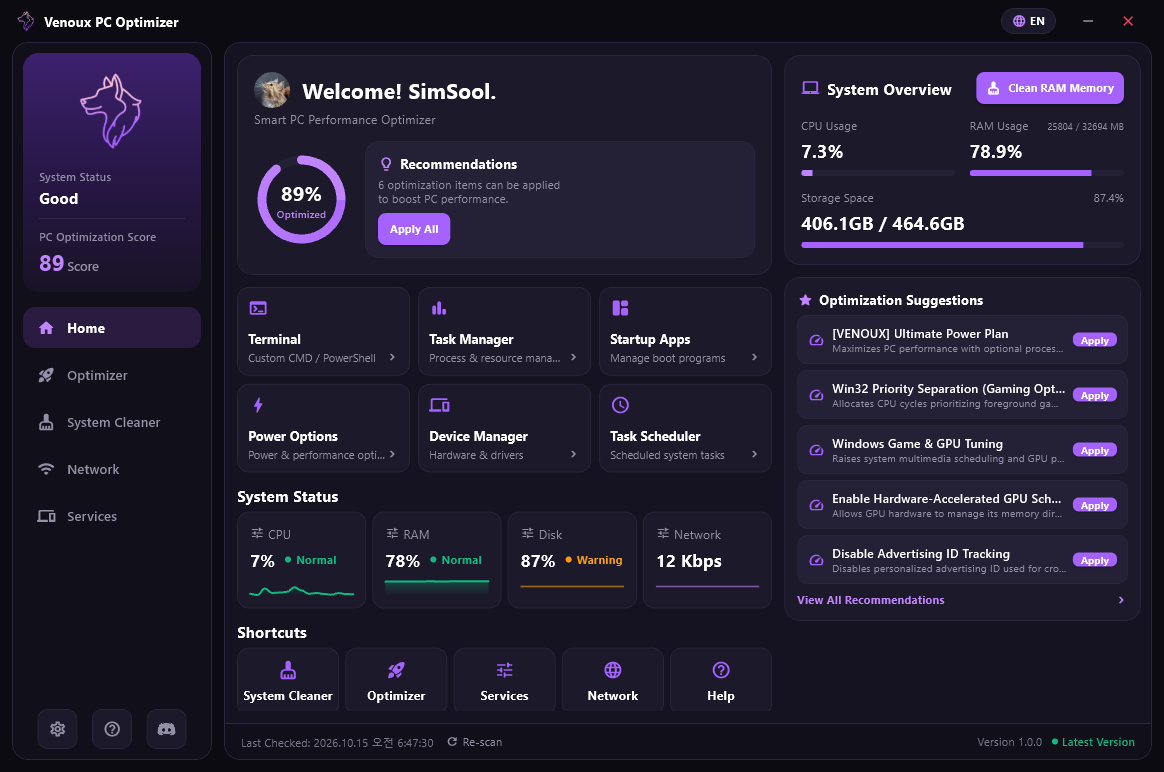1164x772 pixels.
Task: Select Network in the sidebar
Action: pyautogui.click(x=112, y=469)
